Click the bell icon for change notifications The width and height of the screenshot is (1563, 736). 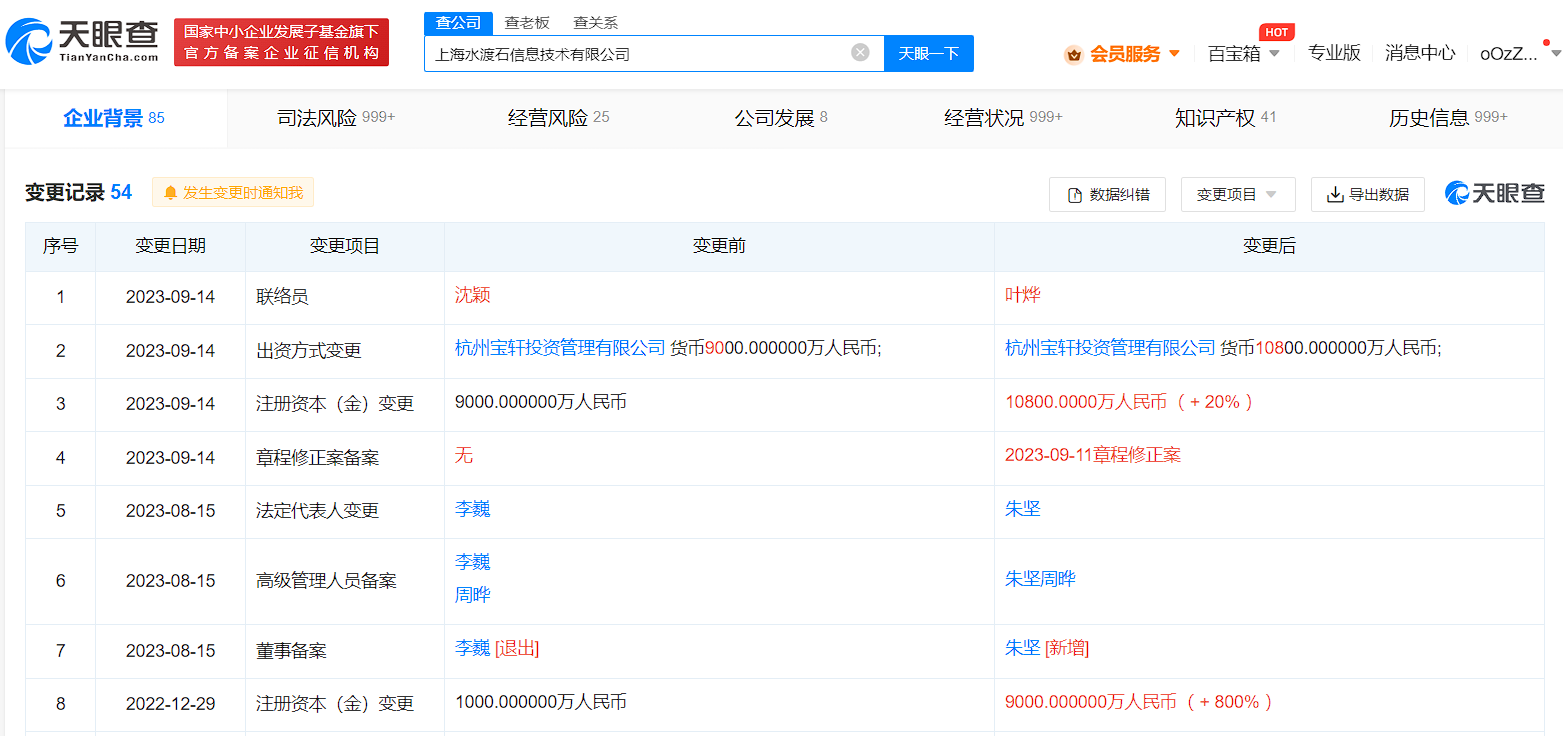tap(170, 193)
